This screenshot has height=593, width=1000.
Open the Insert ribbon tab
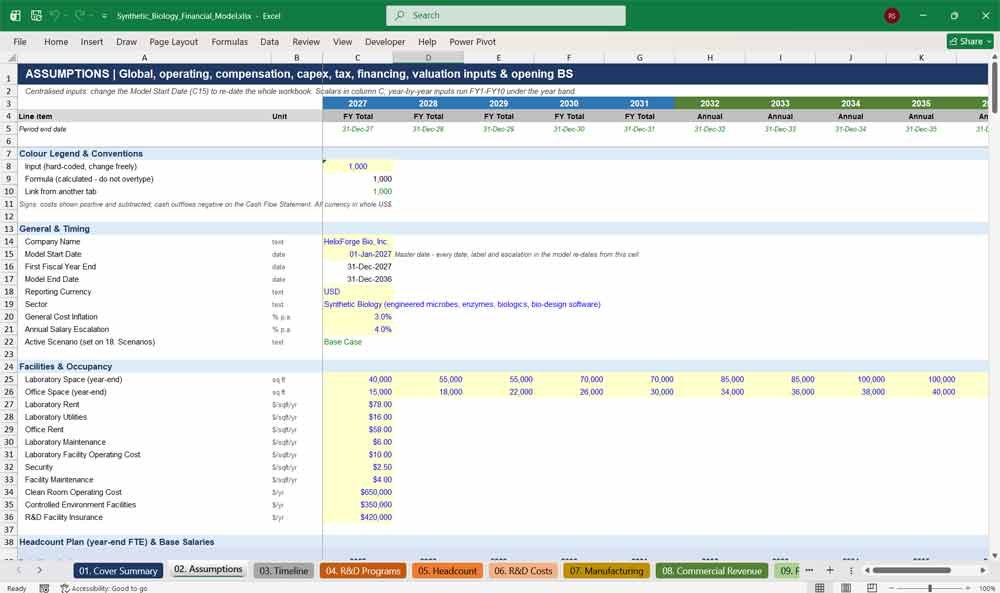92,41
